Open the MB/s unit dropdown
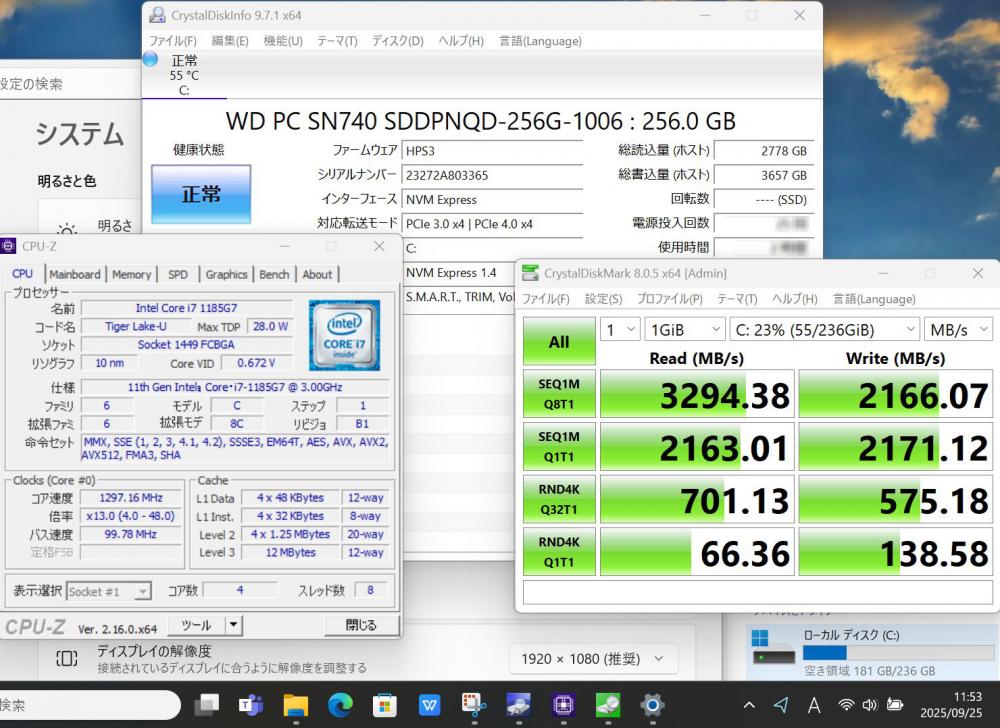The width and height of the screenshot is (1000, 728). (x=958, y=330)
